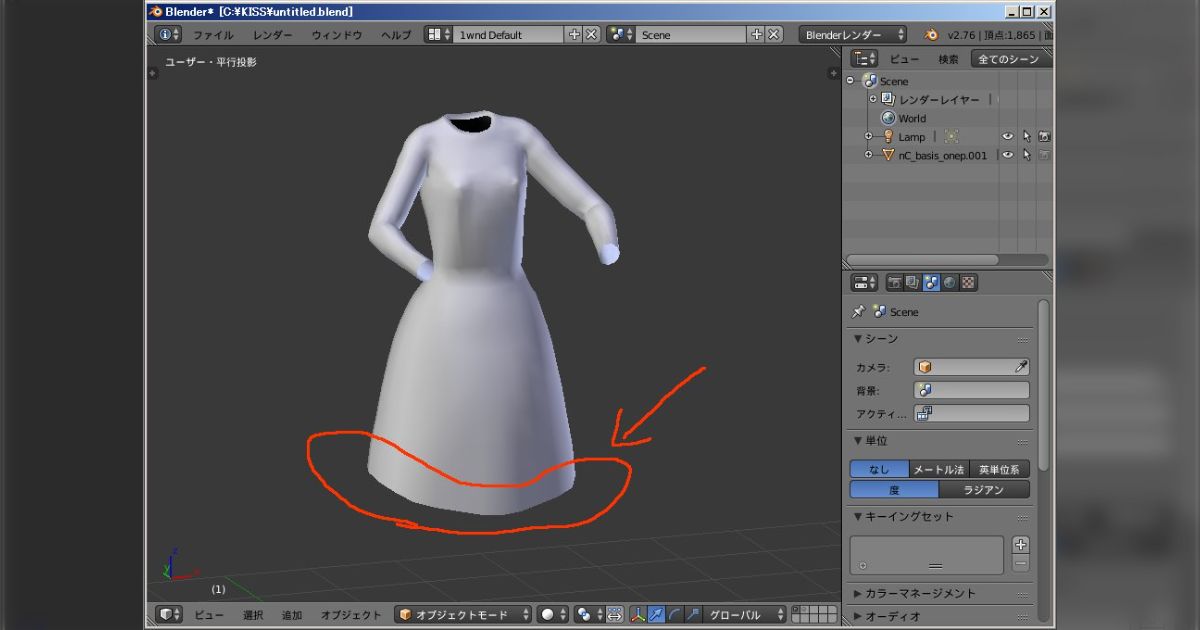Click the mesh triangle icon of nC_basis_onep.001
This screenshot has width=1200, height=630.
click(888, 154)
